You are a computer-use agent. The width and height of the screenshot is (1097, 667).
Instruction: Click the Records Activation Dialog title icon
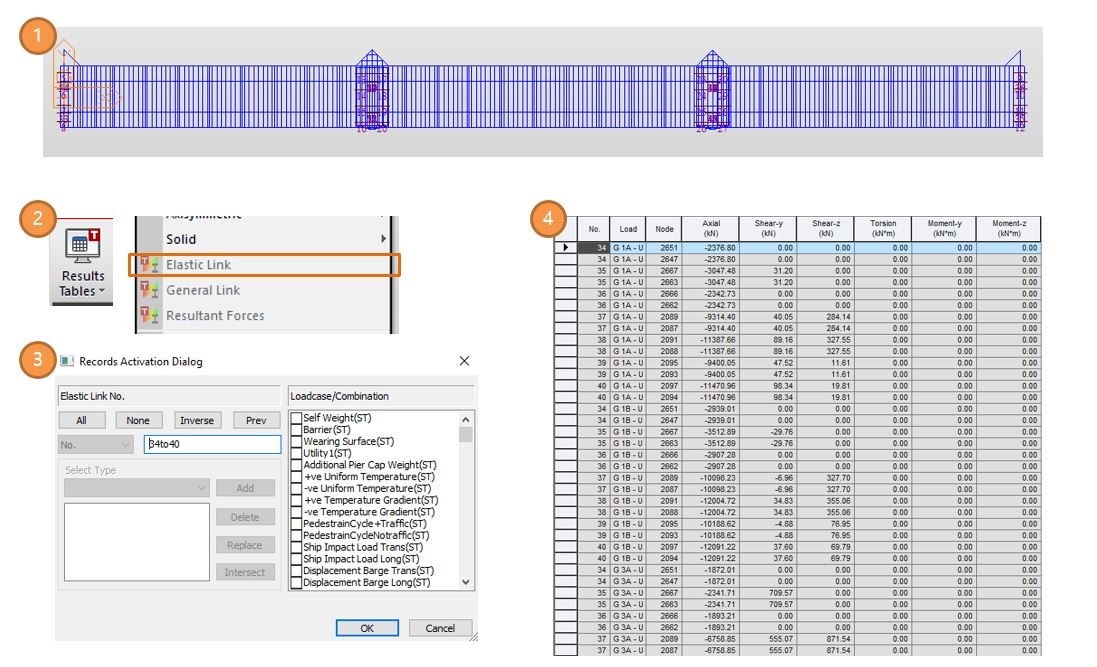click(67, 361)
